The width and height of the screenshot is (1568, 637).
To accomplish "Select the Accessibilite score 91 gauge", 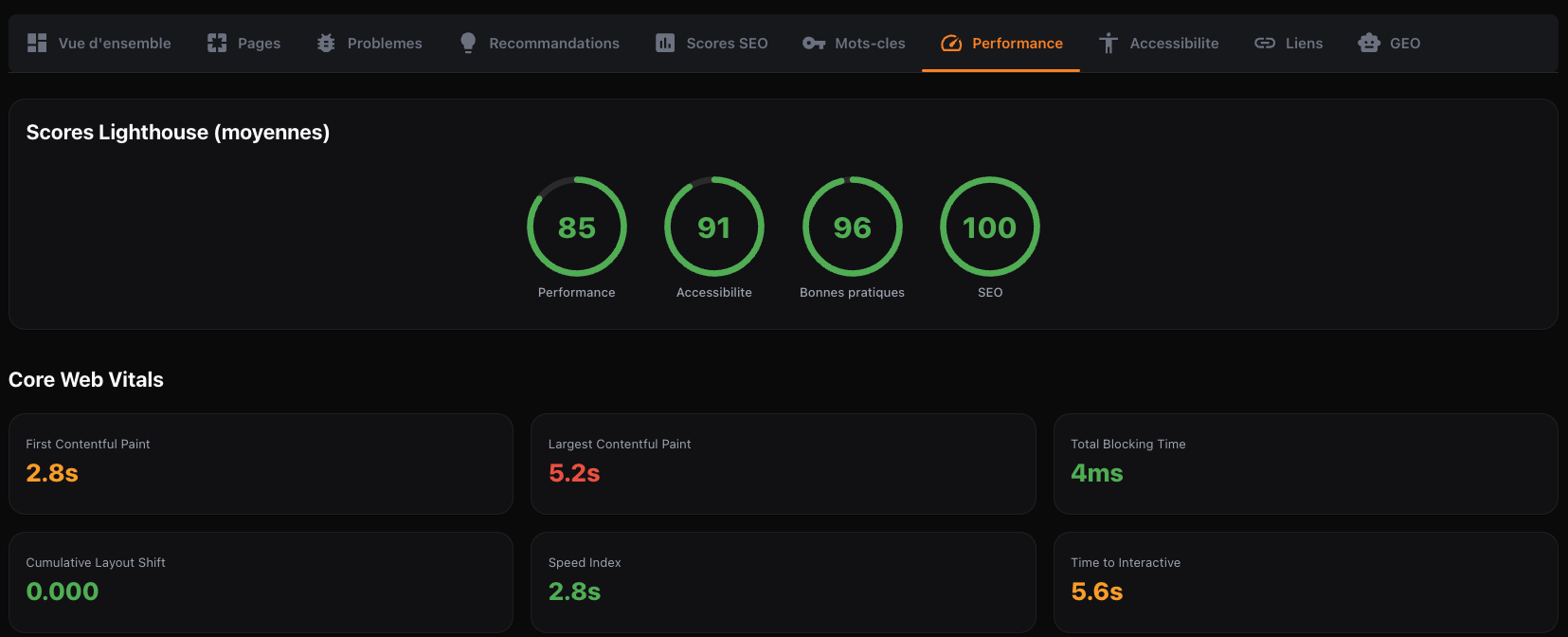I will click(x=714, y=227).
